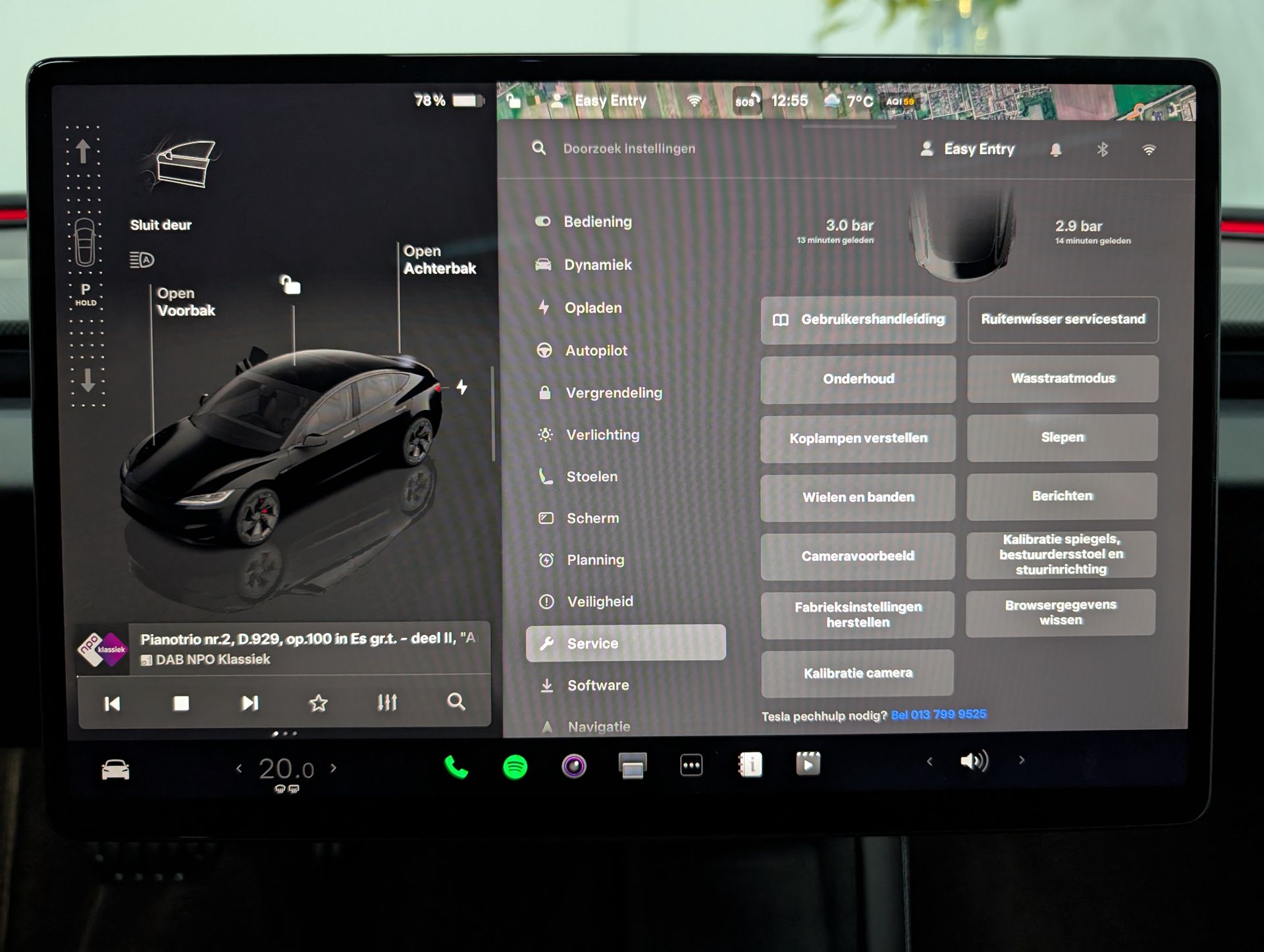The width and height of the screenshot is (1264, 952).
Task: Open the Spotify app in dock
Action: (515, 767)
